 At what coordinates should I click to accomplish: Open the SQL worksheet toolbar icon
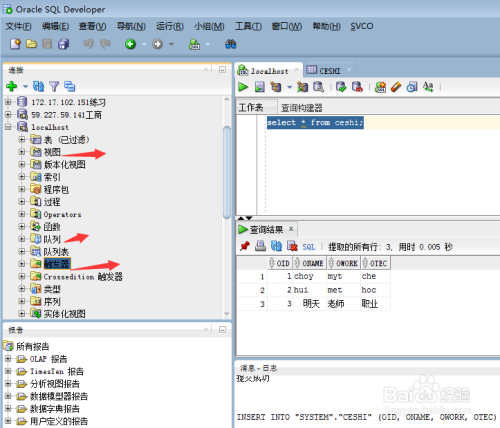pos(194,44)
